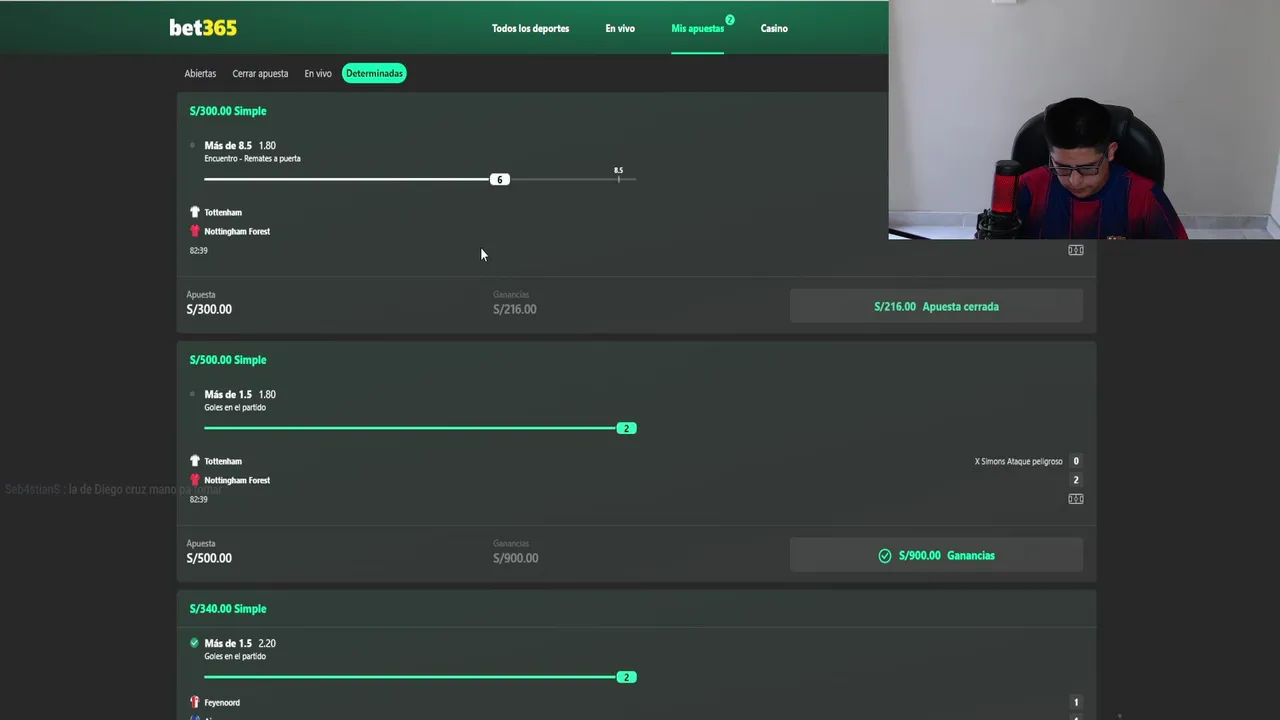Click the greyed S/900.00 Ganancias amount
1280x720 pixels.
pos(515,558)
